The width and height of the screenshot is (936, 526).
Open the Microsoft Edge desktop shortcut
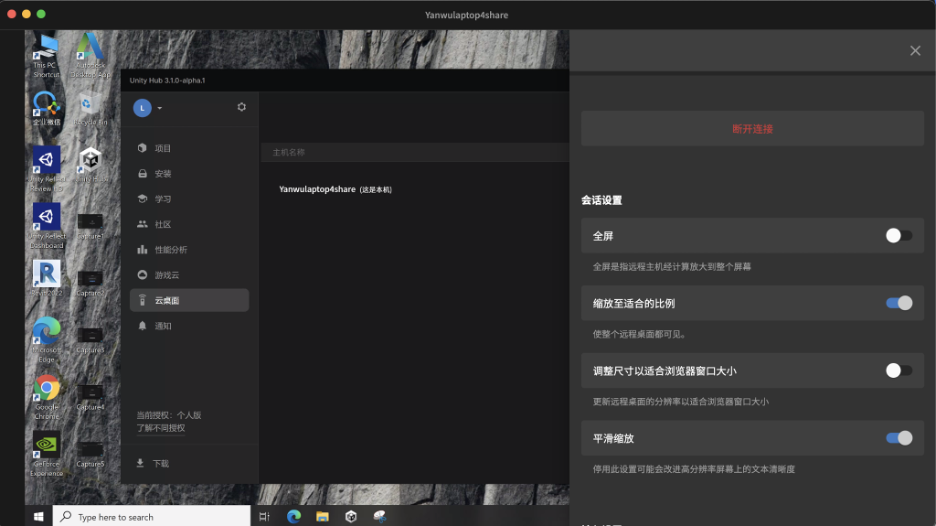click(x=46, y=339)
